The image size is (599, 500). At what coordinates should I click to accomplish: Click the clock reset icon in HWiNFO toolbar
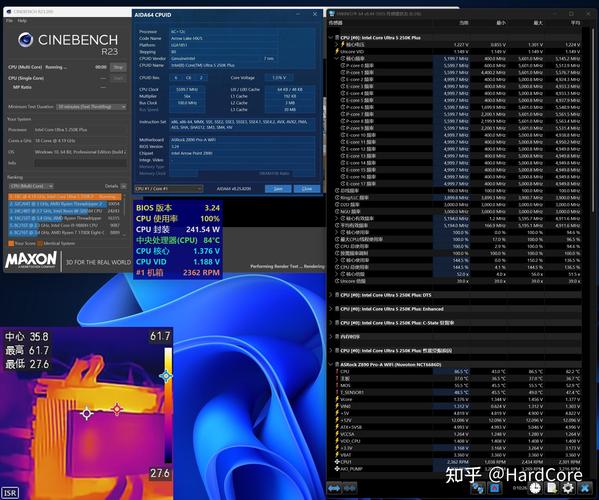pos(535,488)
